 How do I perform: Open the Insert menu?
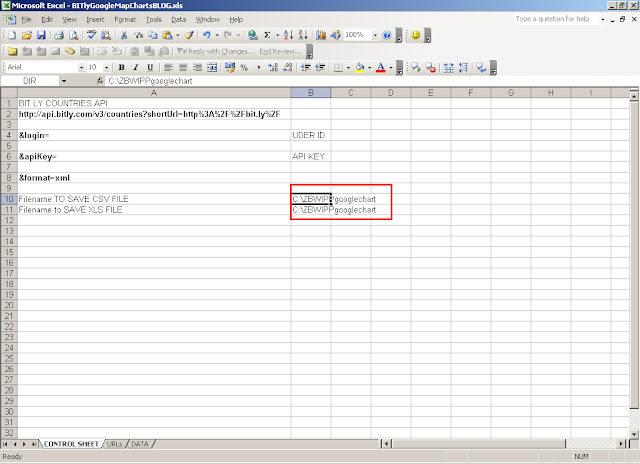[95, 19]
